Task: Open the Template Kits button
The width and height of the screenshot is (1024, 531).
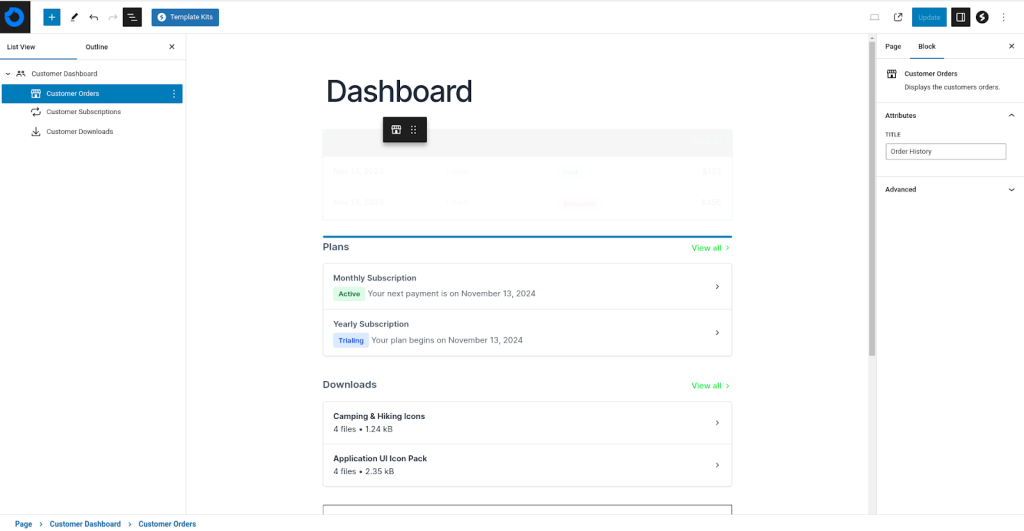Action: coord(185,17)
